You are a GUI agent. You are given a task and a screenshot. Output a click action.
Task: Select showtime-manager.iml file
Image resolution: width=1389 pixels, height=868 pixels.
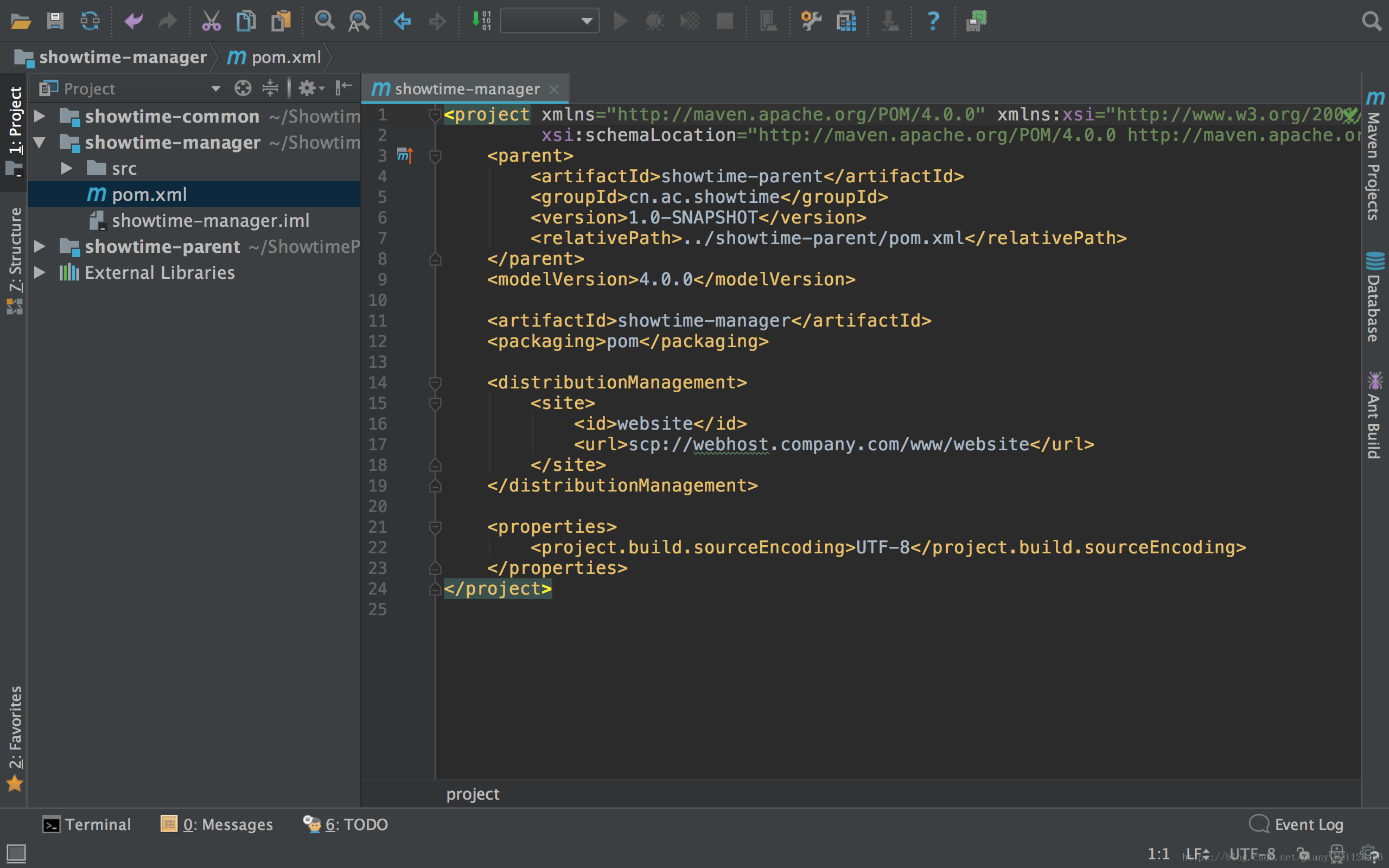click(195, 220)
